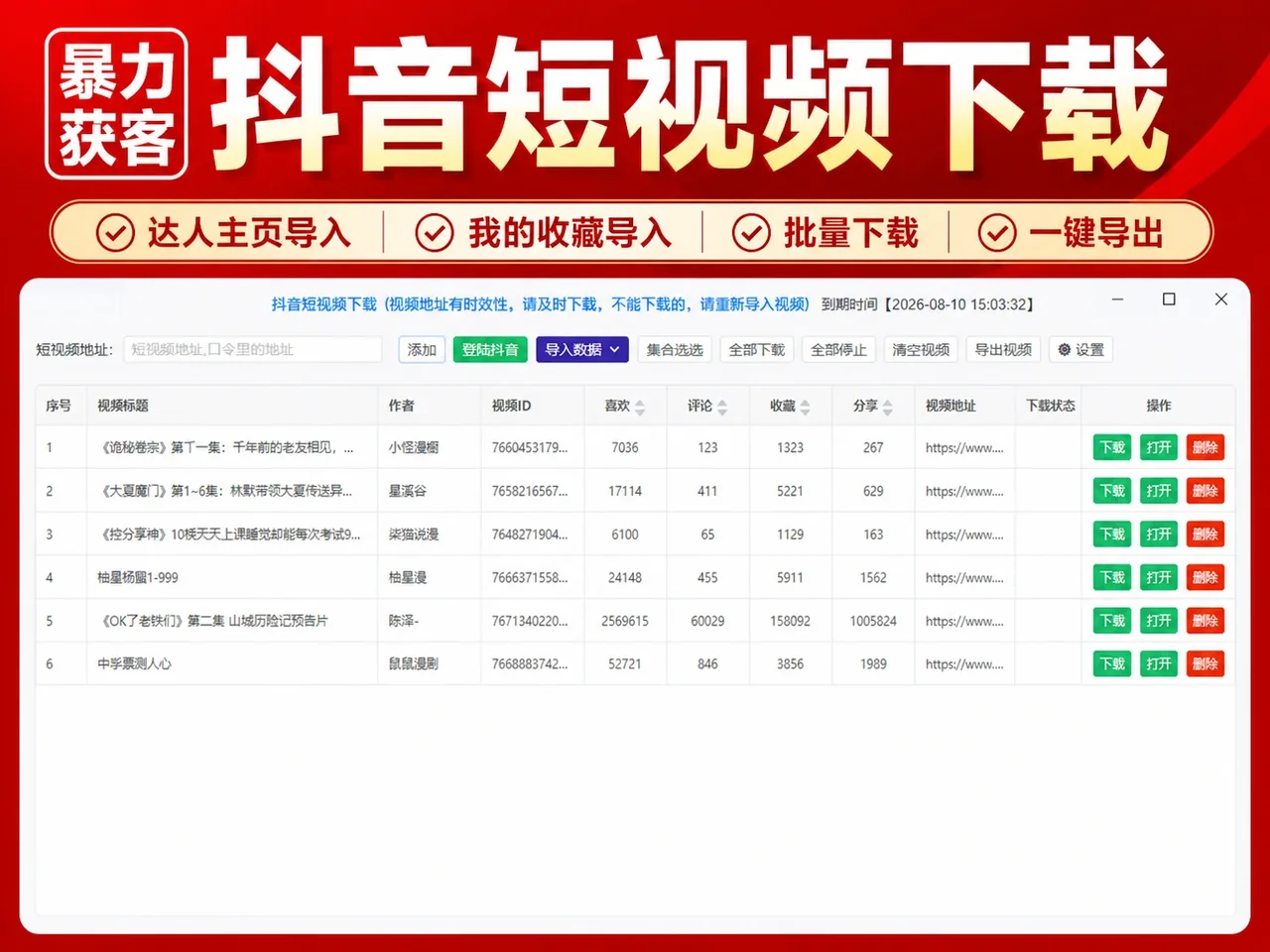Screen dimensions: 1270x952
Task: Click the 视频ID column header
Action: pyautogui.click(x=512, y=406)
